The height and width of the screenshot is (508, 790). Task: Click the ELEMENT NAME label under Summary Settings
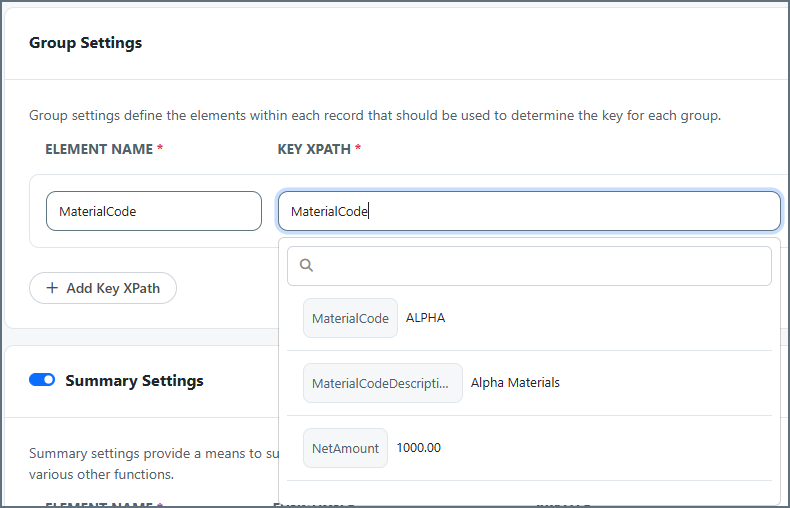[98, 504]
